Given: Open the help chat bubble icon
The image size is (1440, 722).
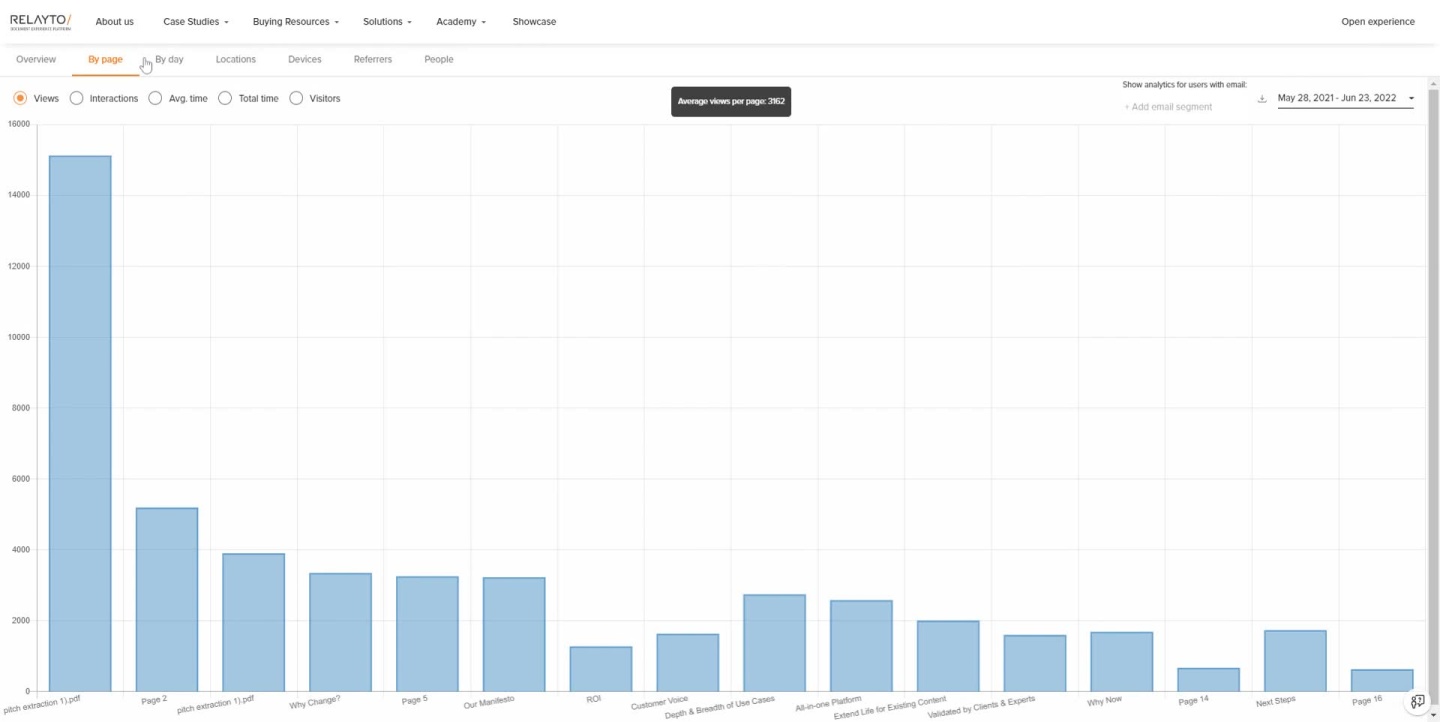Looking at the screenshot, I should 1417,701.
